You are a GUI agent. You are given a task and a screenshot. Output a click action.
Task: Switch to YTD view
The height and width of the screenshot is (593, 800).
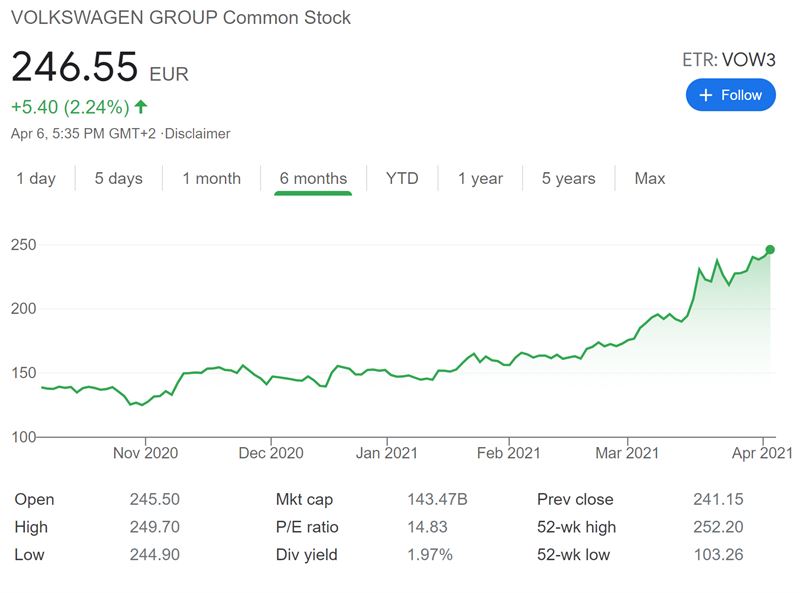[402, 179]
